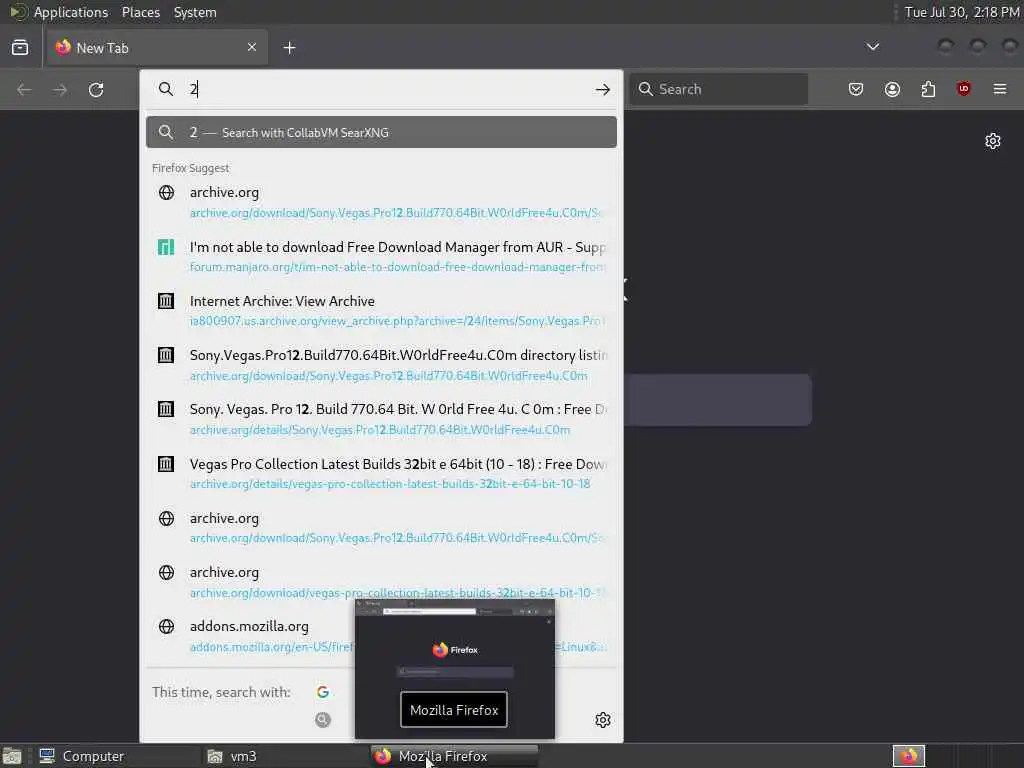Open the Firefox account icon
This screenshot has height=768, width=1024.
(x=892, y=89)
